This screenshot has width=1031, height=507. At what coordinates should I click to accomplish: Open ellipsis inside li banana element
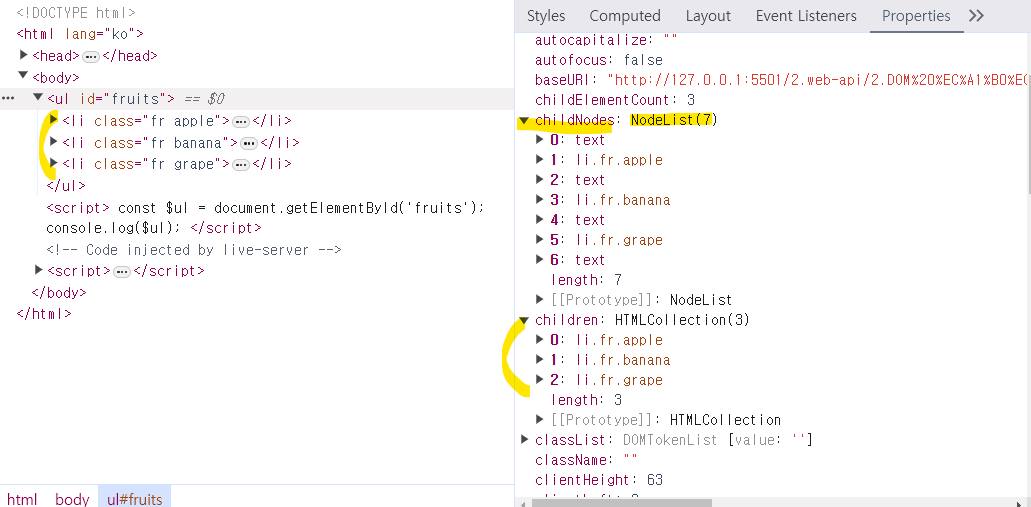tap(249, 143)
